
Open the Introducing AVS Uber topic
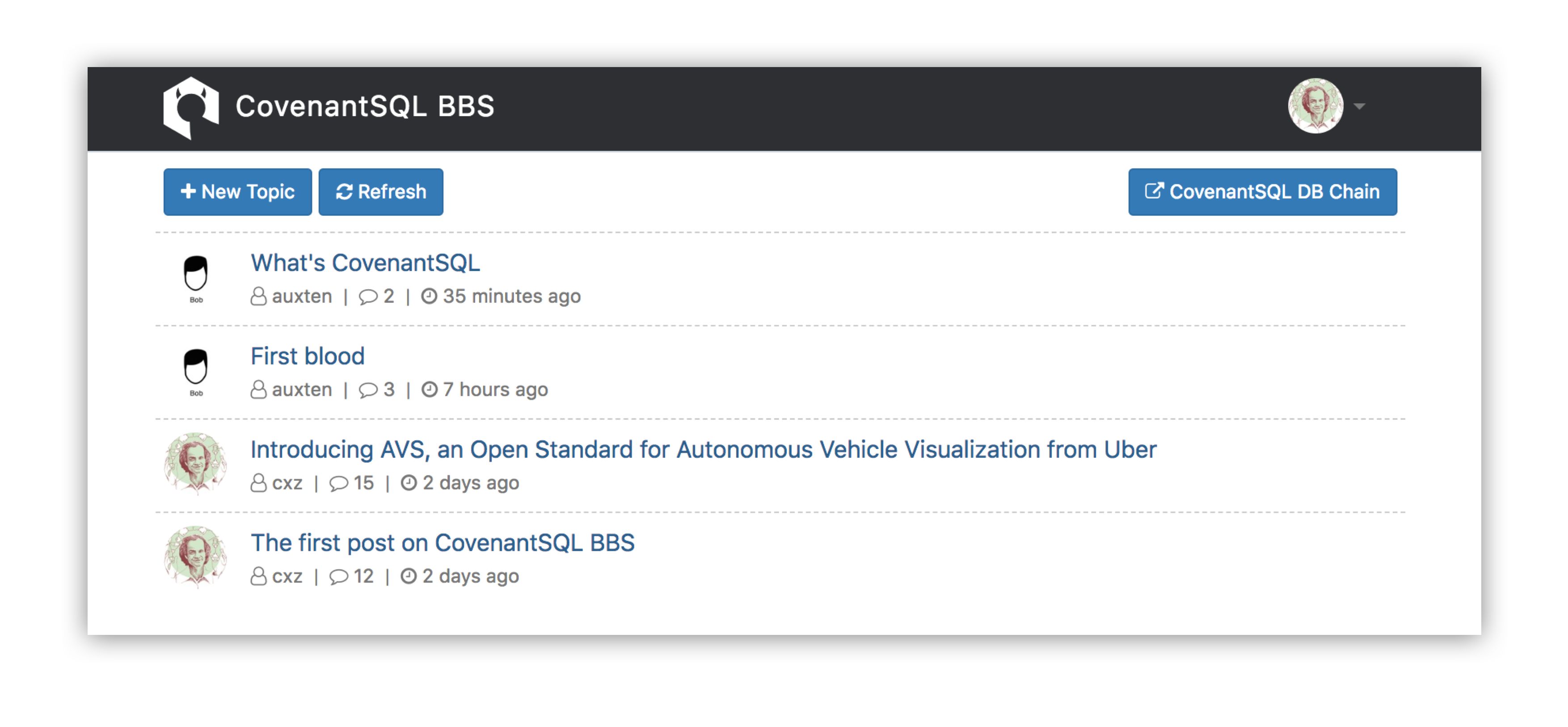(703, 449)
